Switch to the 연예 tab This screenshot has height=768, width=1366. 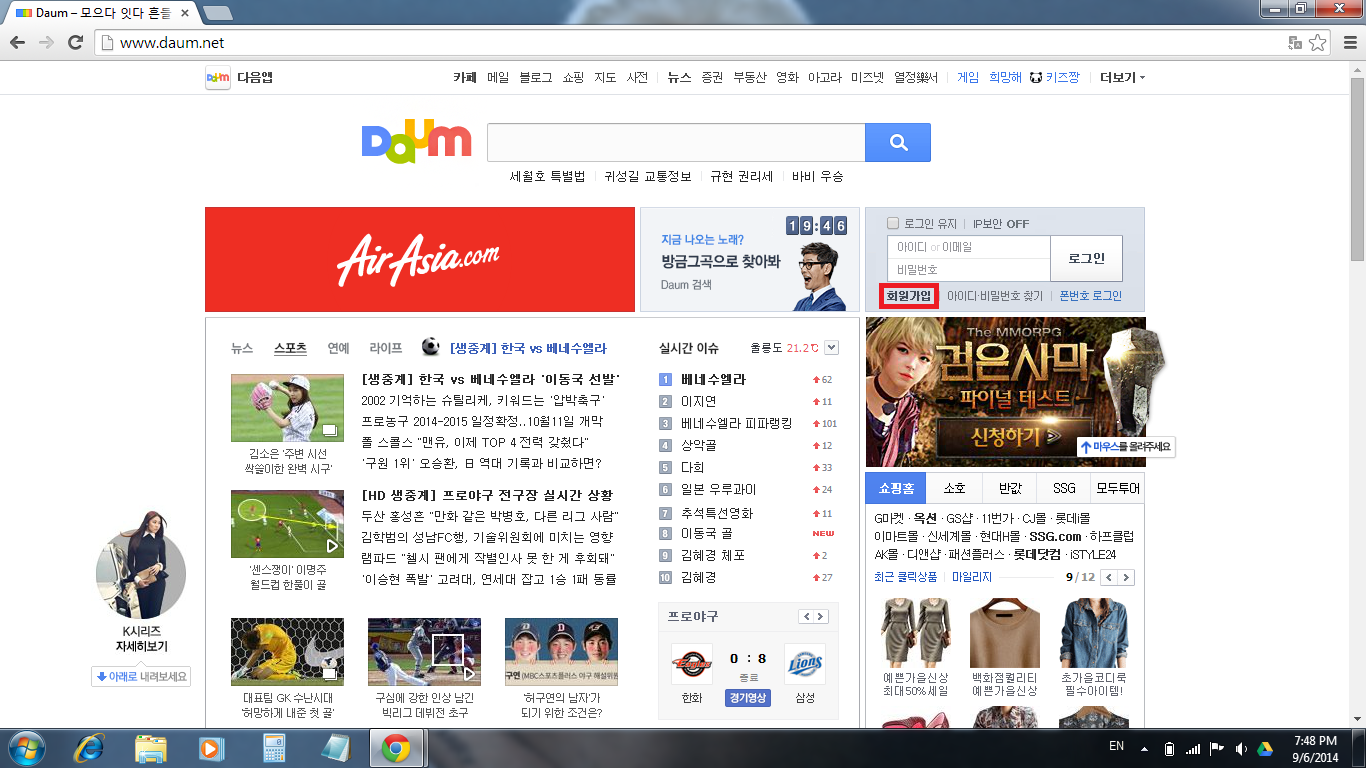pyautogui.click(x=339, y=348)
